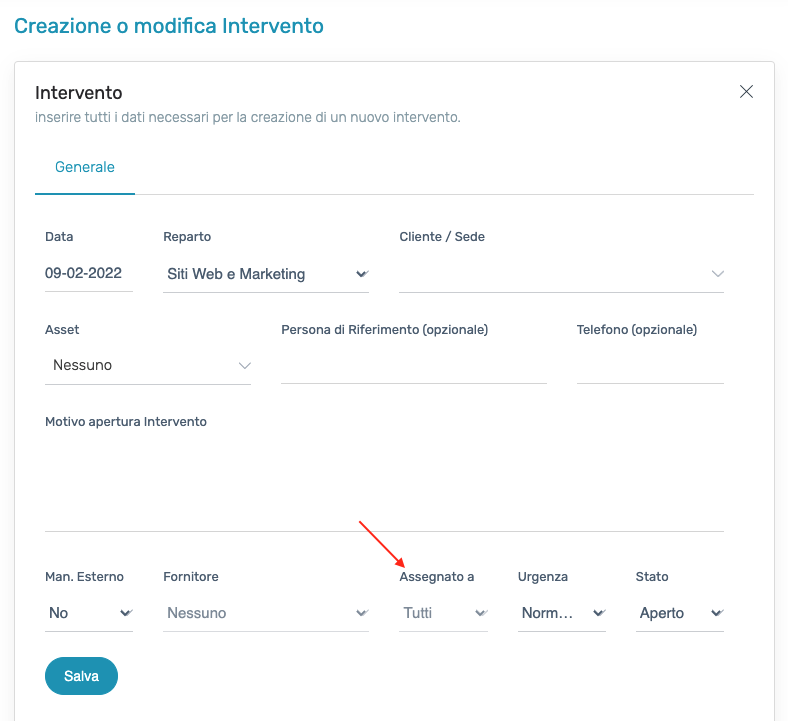788x721 pixels.
Task: Click inside Motivo apertura Intervento textarea
Action: [x=384, y=483]
